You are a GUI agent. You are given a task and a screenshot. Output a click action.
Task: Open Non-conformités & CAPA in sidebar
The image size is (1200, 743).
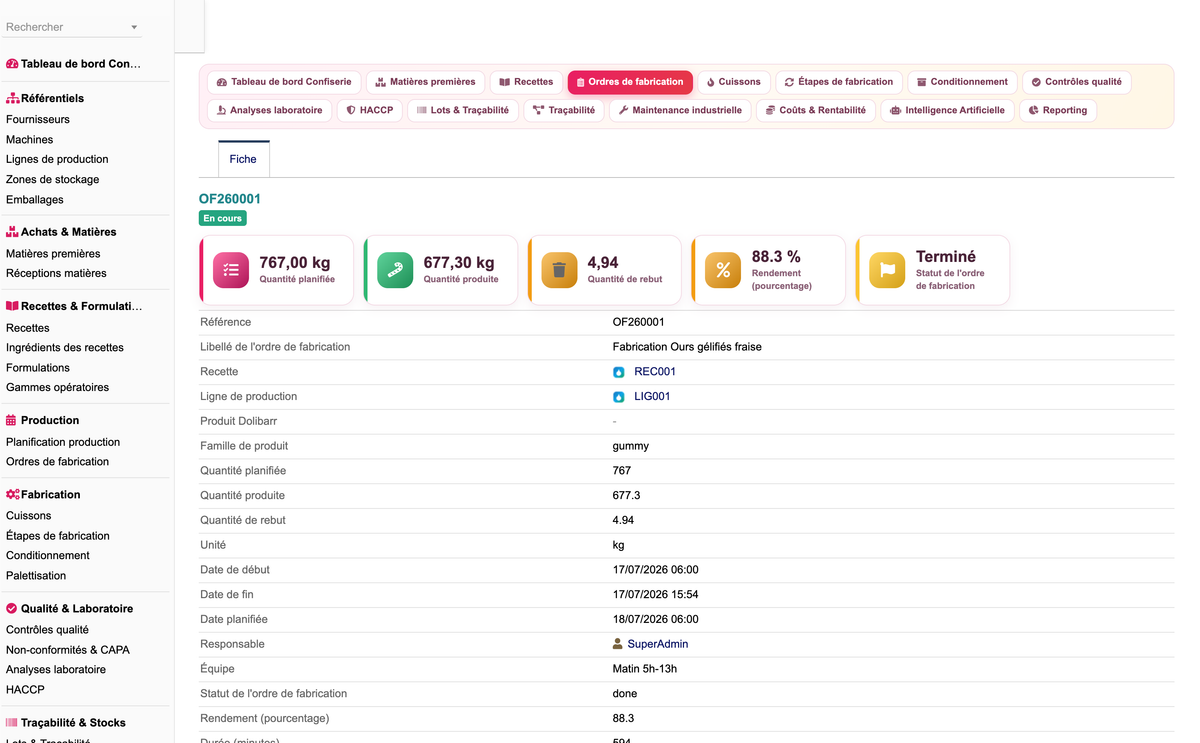tap(68, 650)
